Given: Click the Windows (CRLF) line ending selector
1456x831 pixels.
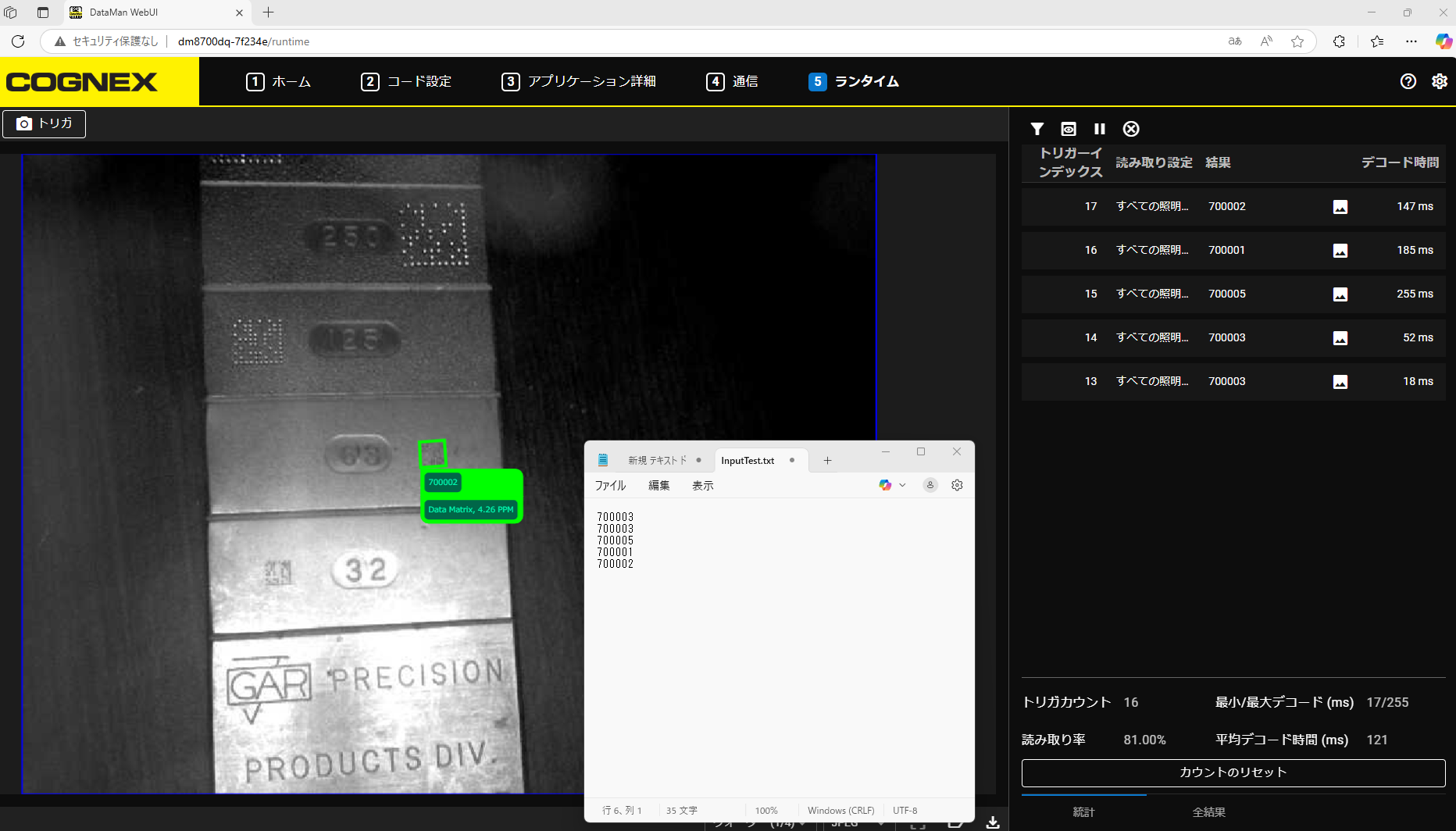Looking at the screenshot, I should 840,811.
